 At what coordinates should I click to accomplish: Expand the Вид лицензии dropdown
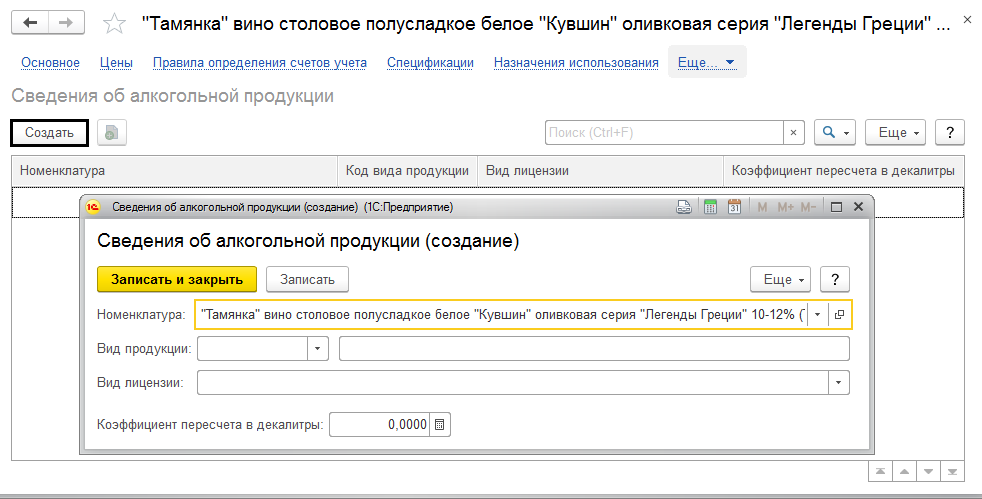click(x=839, y=382)
